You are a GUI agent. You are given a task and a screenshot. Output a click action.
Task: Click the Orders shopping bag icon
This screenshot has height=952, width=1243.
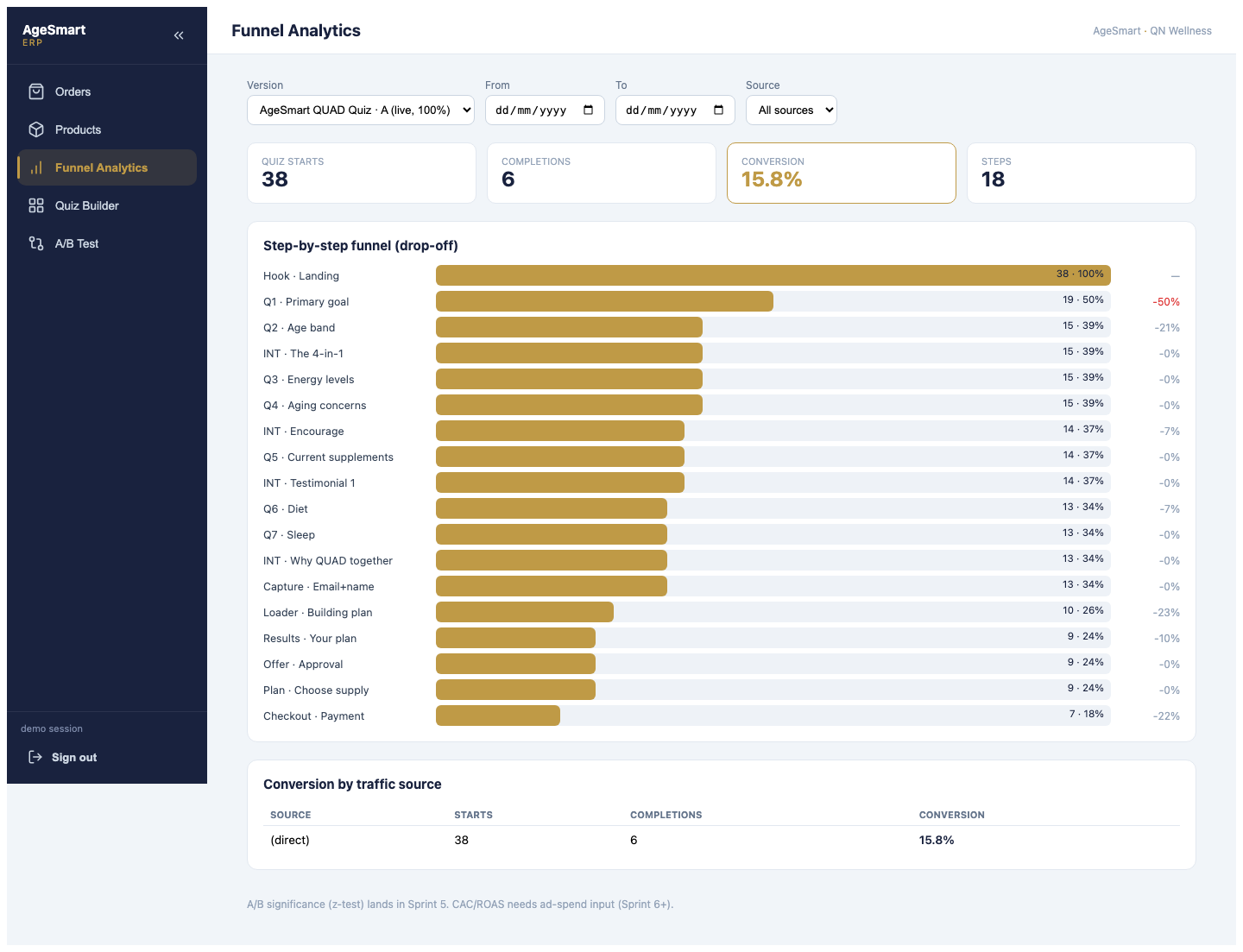coord(36,91)
